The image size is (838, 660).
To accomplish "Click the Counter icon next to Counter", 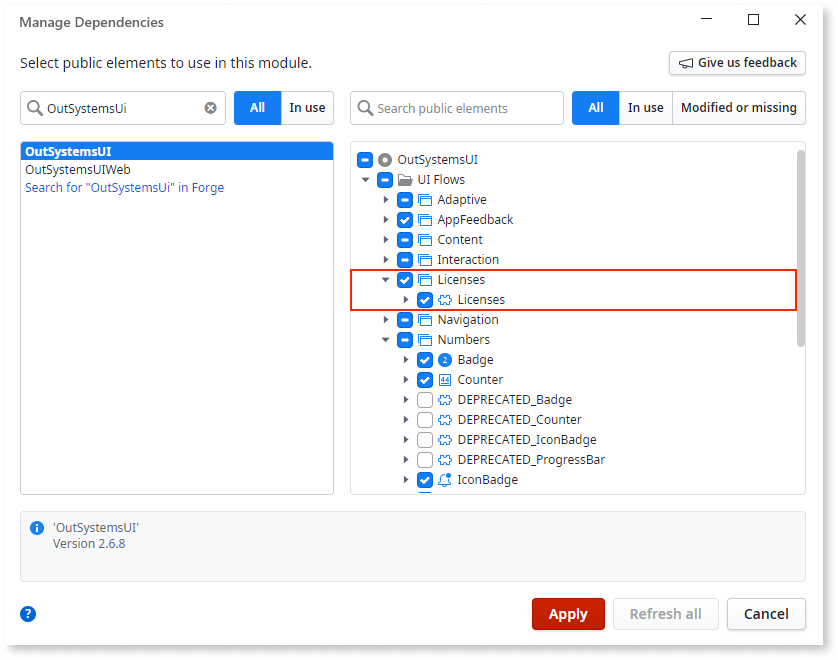I will pos(443,379).
